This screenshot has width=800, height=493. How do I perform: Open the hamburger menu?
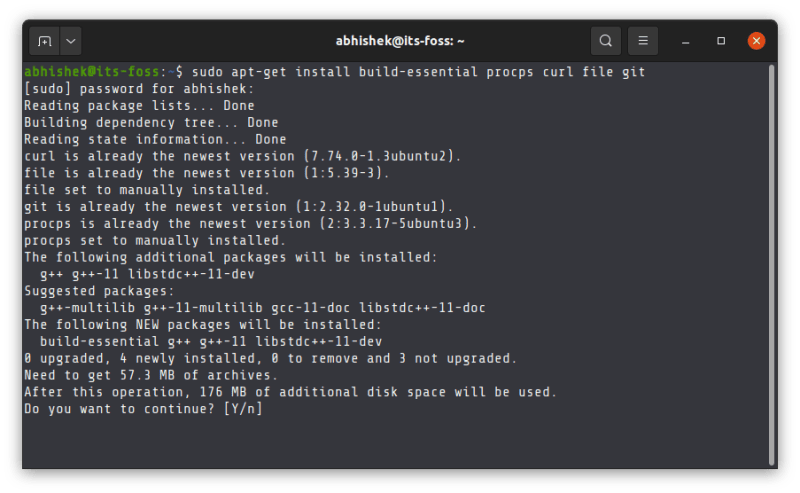point(644,41)
